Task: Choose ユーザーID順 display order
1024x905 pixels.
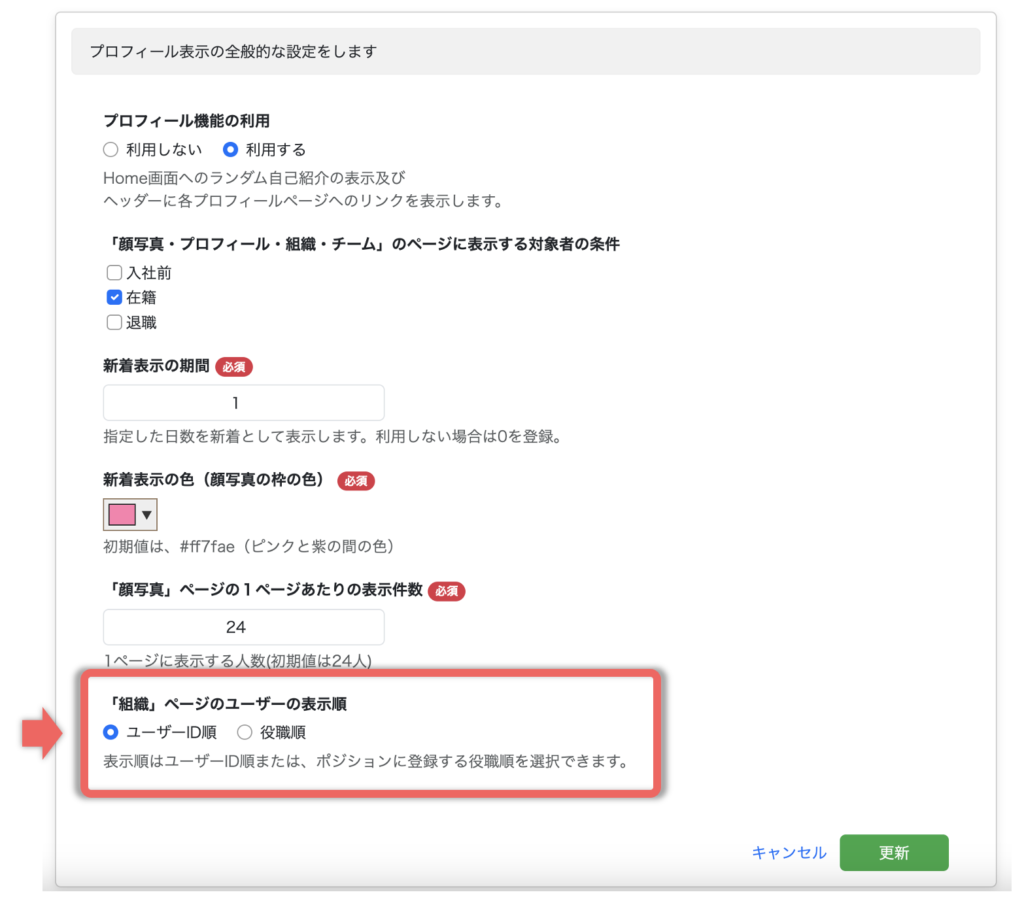Action: click(x=111, y=733)
